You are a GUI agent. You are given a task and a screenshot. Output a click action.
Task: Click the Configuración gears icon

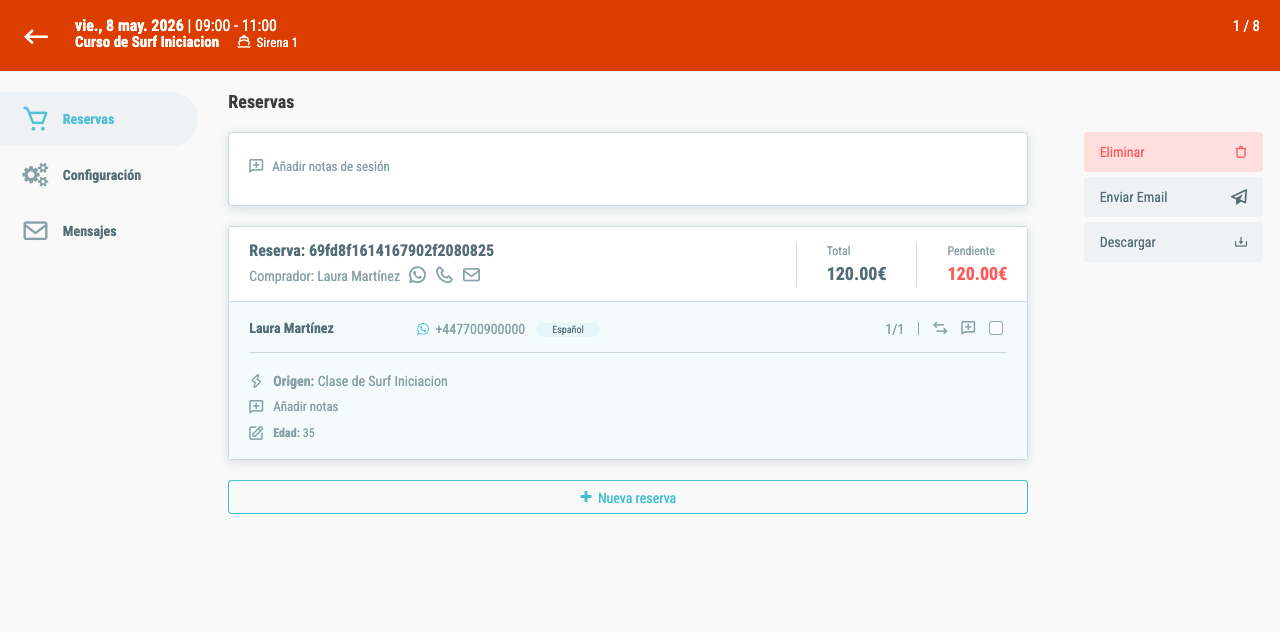coord(36,175)
